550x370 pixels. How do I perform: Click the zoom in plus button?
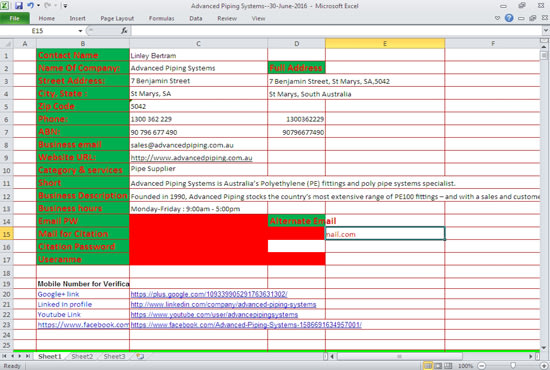(x=544, y=366)
